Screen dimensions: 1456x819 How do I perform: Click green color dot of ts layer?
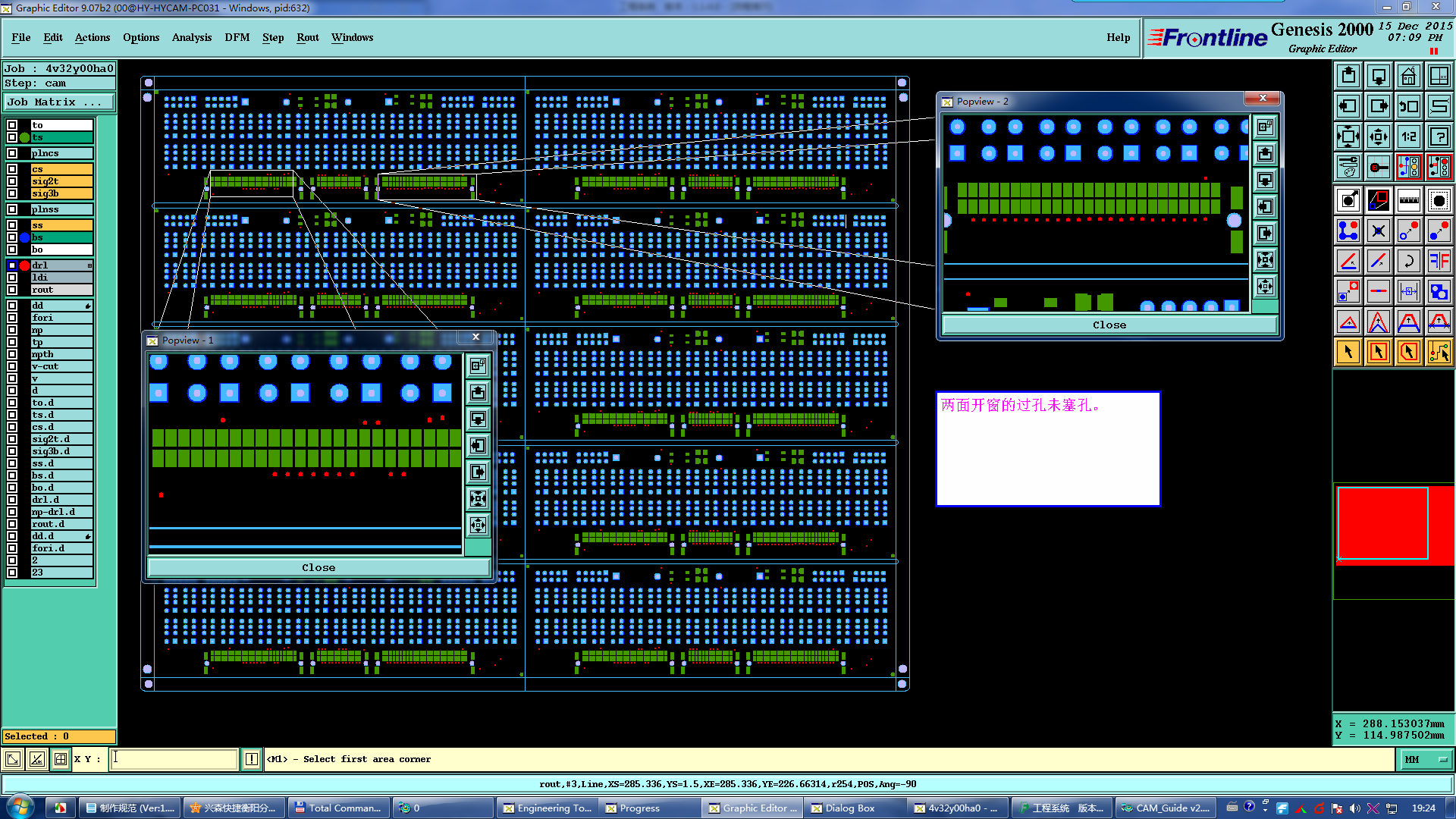coord(25,137)
